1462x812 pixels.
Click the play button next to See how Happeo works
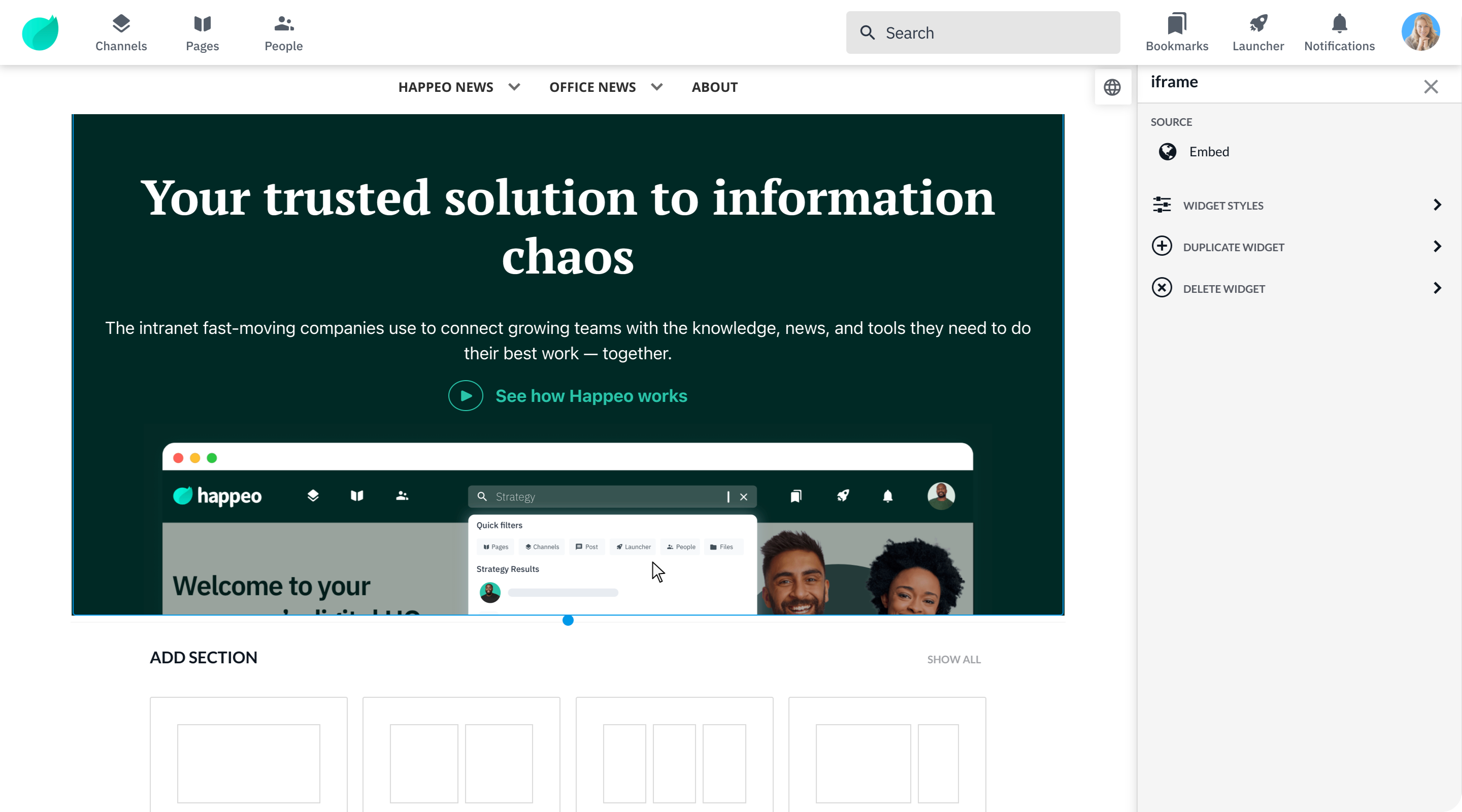coord(466,395)
